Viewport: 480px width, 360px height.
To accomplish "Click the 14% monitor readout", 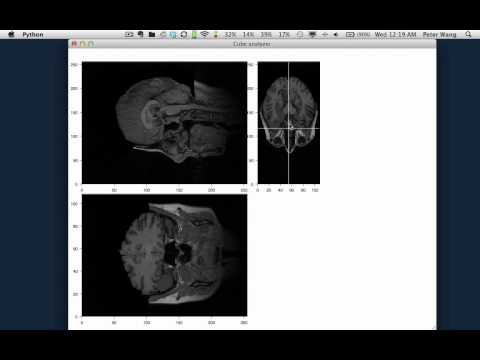I will [x=248, y=35].
